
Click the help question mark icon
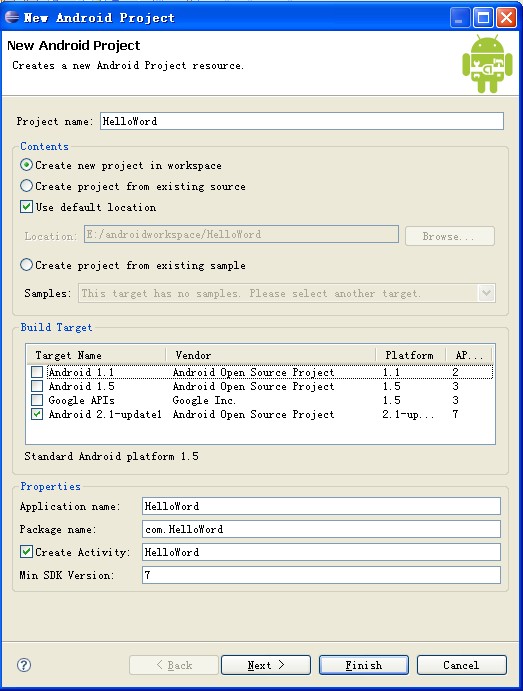pos(24,665)
